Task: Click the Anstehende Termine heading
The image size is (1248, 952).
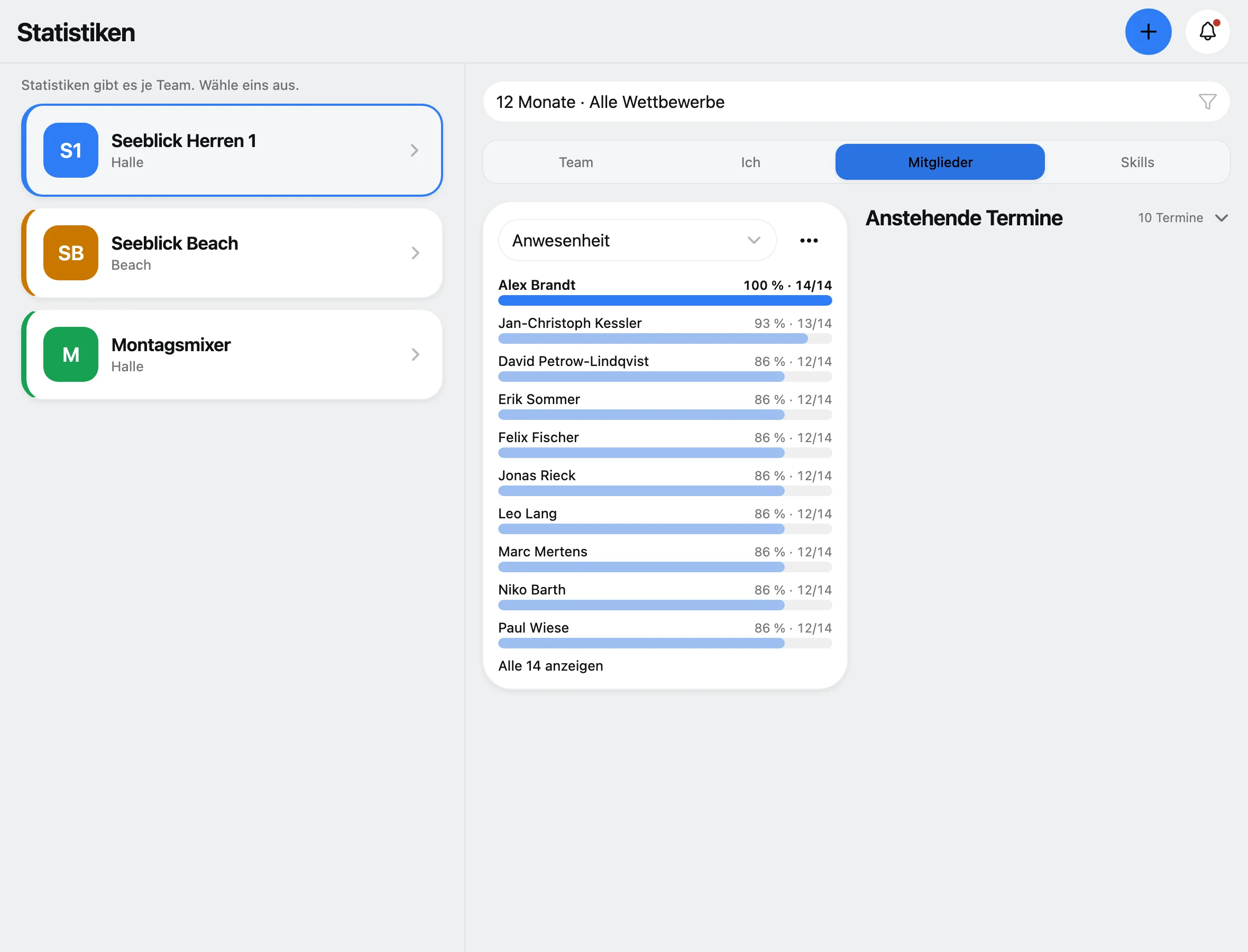Action: [x=963, y=217]
